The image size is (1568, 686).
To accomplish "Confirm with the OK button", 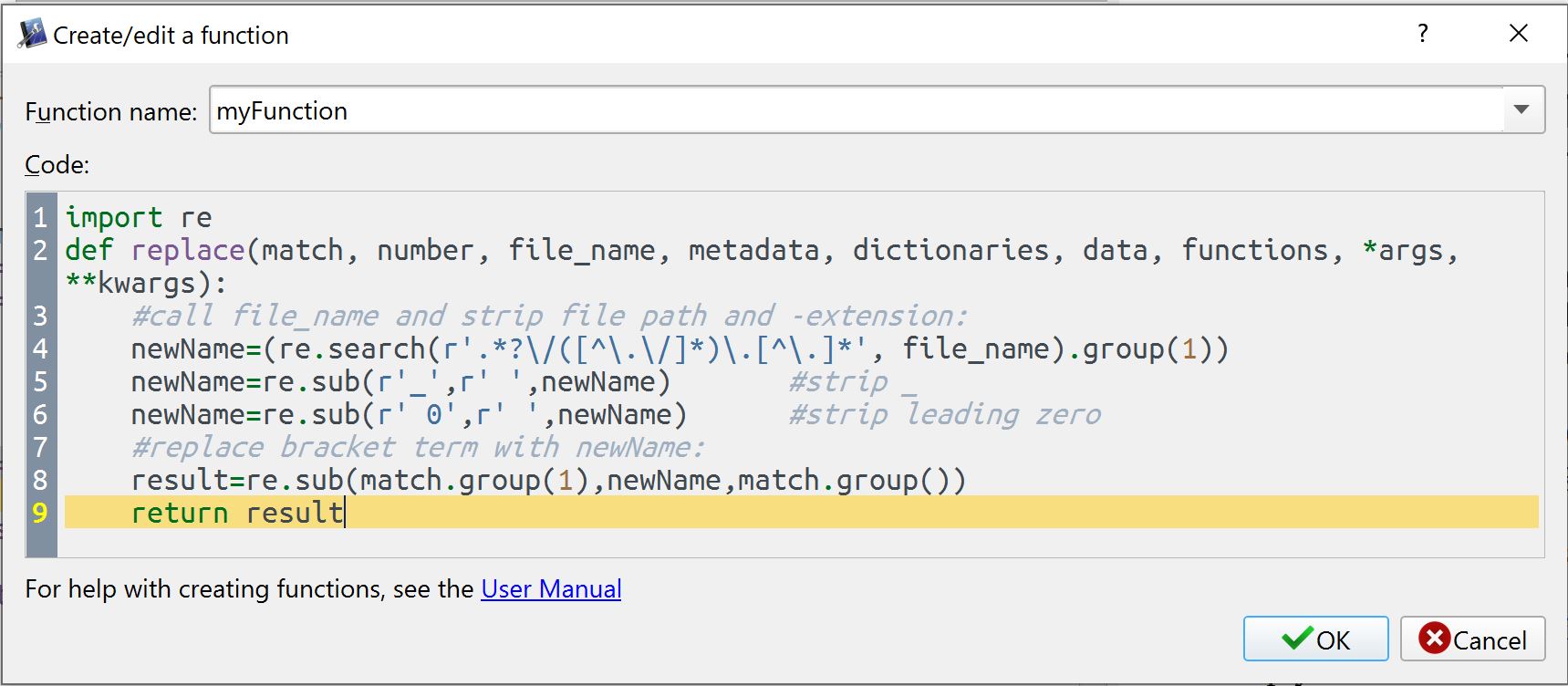I will tap(1314, 639).
